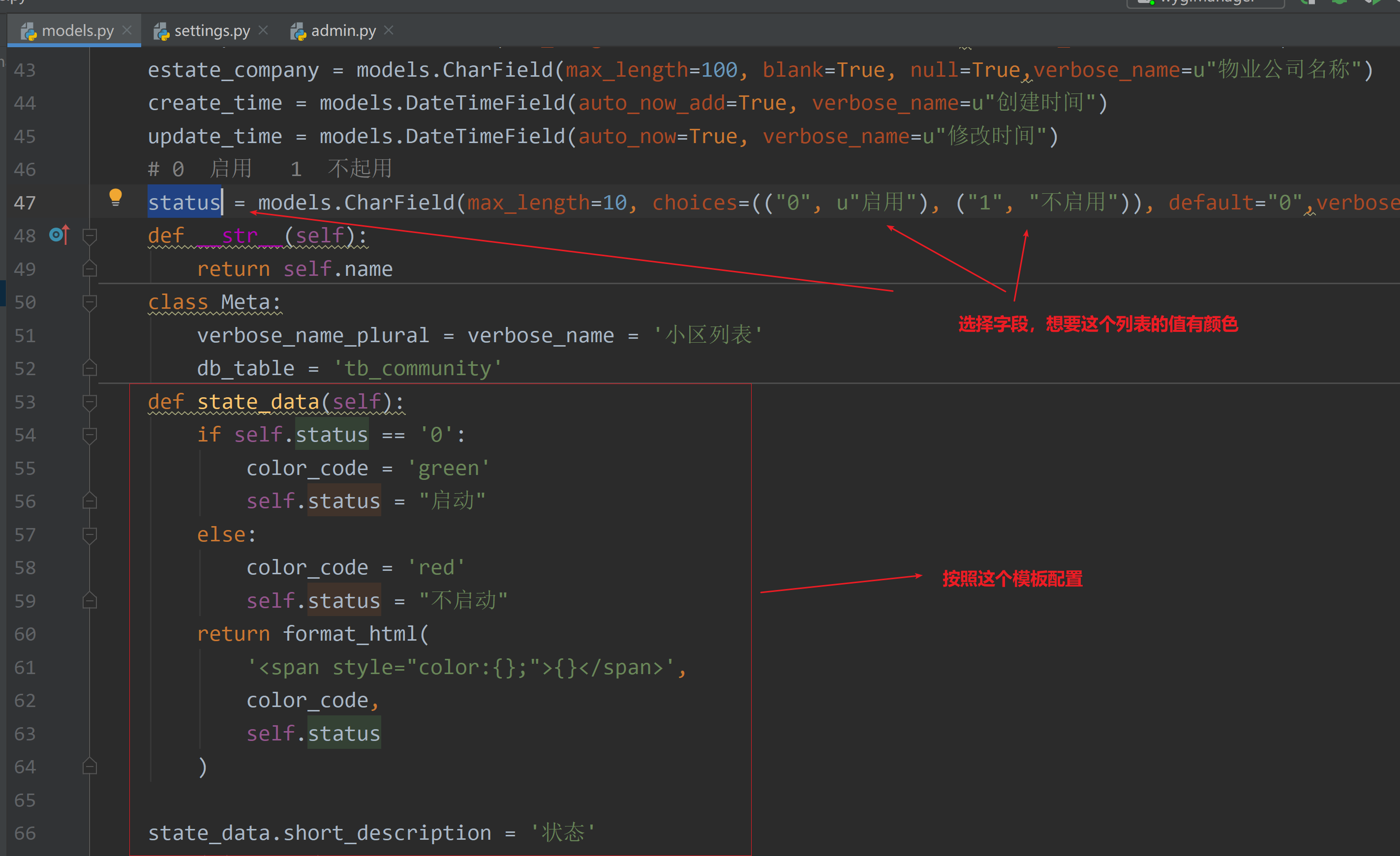Click the overriding method gutter icon on line 48
The width and height of the screenshot is (1400, 856).
[59, 235]
